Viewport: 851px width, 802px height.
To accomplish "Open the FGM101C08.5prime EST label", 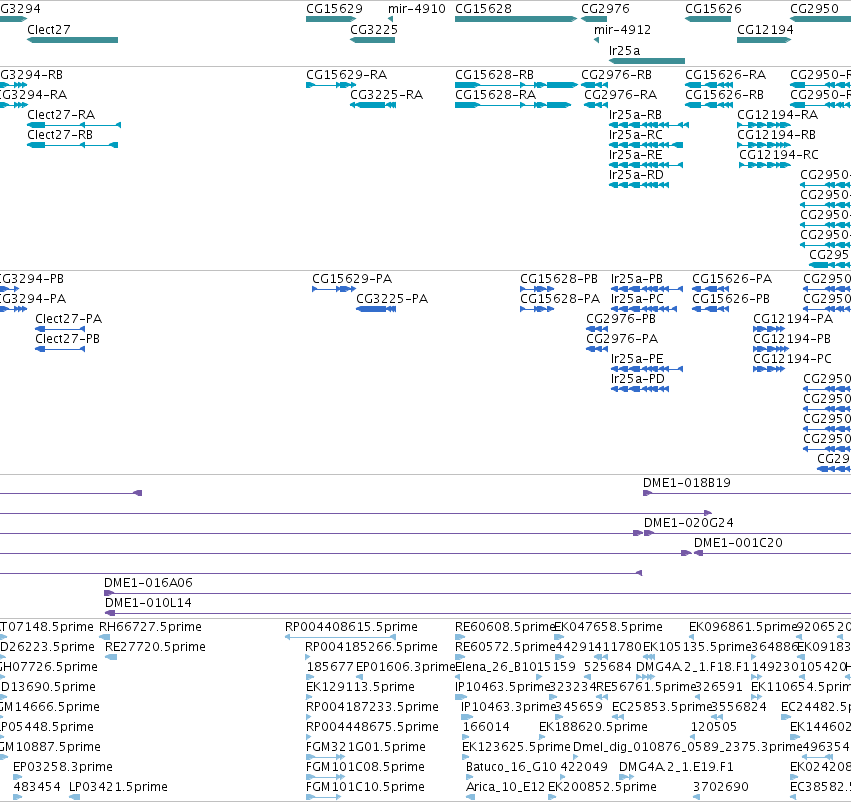I will coord(365,767).
